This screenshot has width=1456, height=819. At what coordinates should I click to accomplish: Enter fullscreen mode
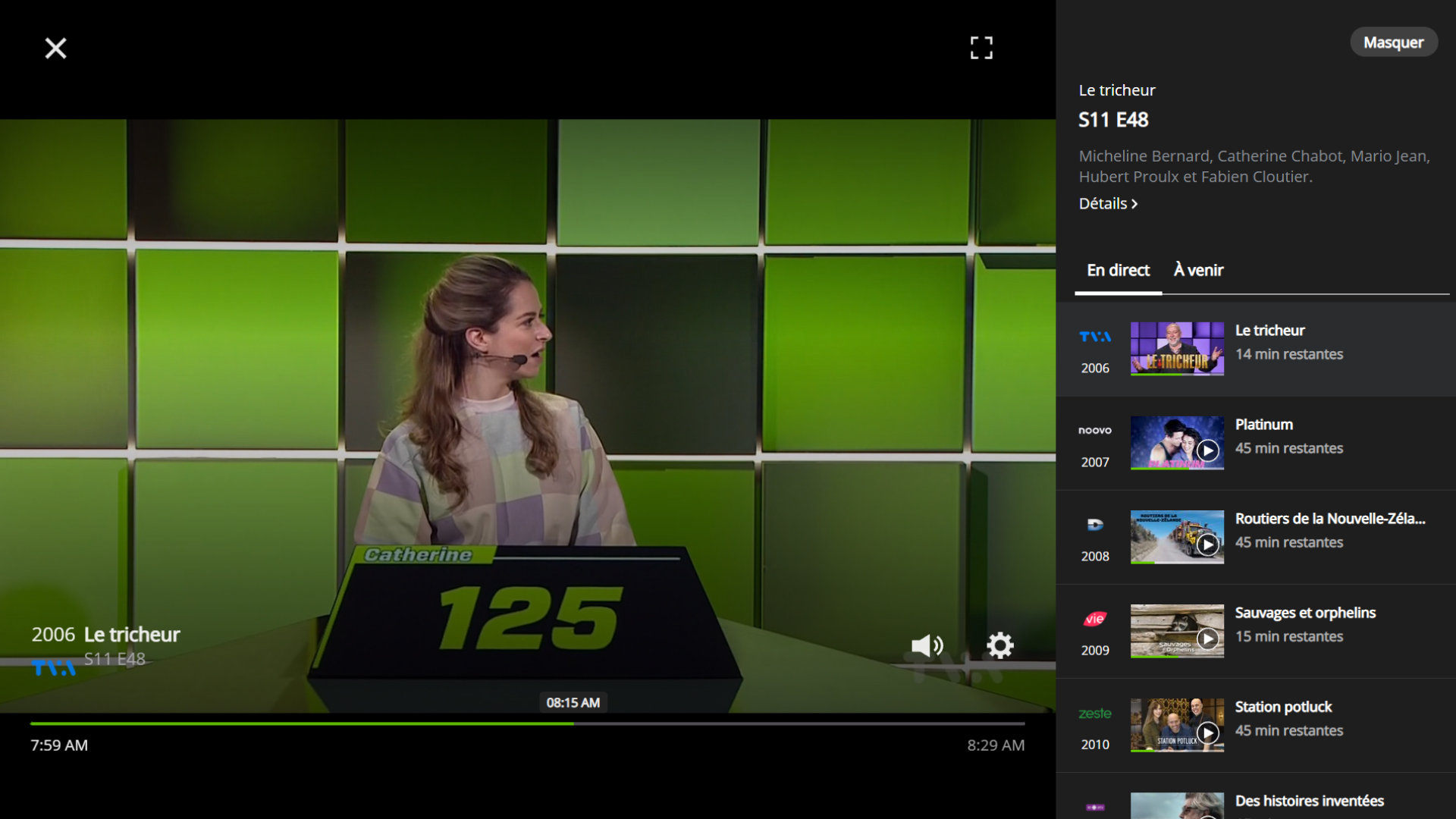coord(981,48)
